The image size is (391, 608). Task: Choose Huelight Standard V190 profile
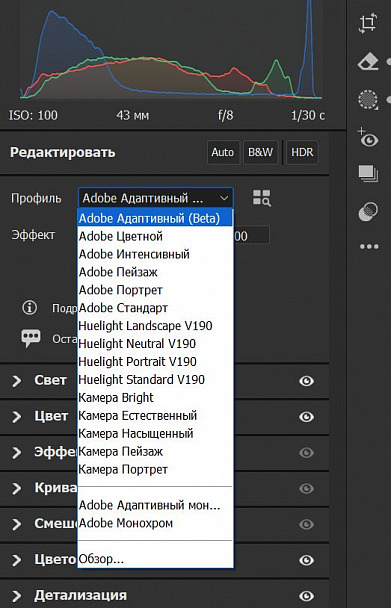tap(155, 380)
